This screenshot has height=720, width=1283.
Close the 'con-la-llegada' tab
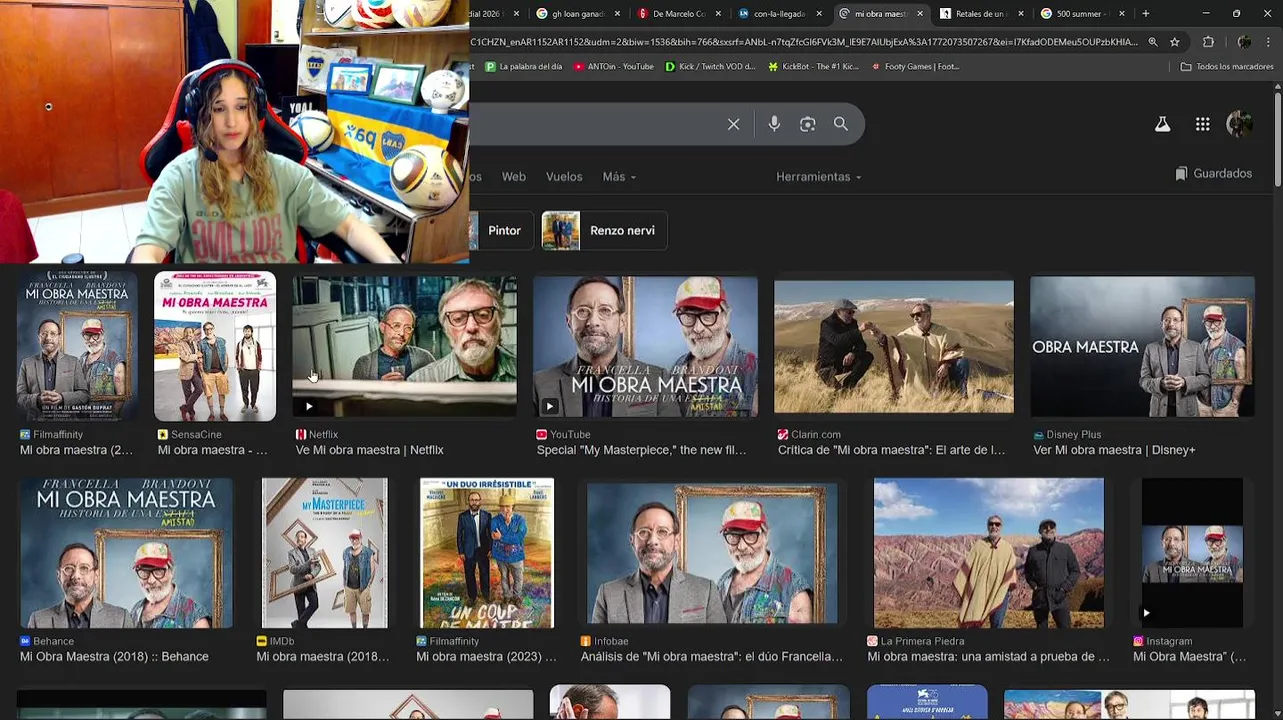[x=819, y=14]
